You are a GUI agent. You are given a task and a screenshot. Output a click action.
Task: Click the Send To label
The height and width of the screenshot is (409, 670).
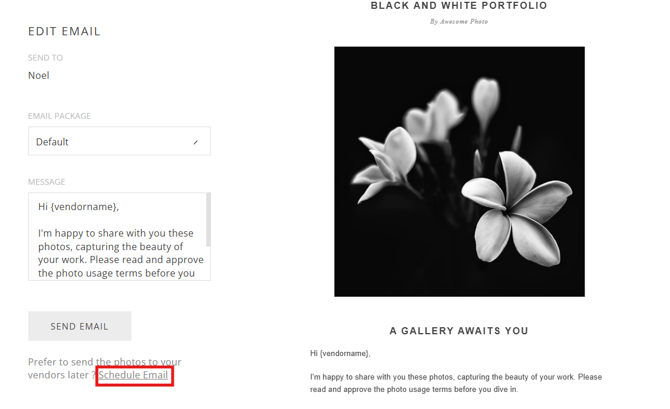click(x=45, y=58)
